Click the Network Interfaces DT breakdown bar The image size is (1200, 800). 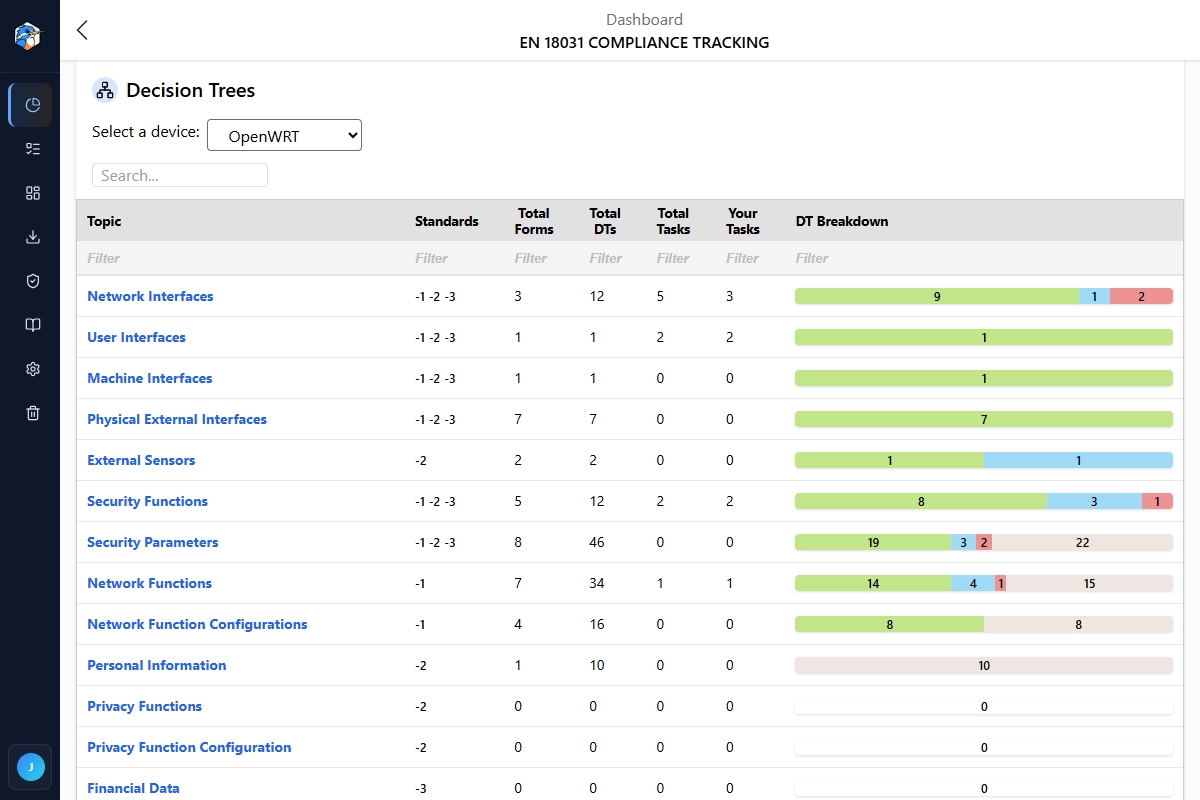984,296
